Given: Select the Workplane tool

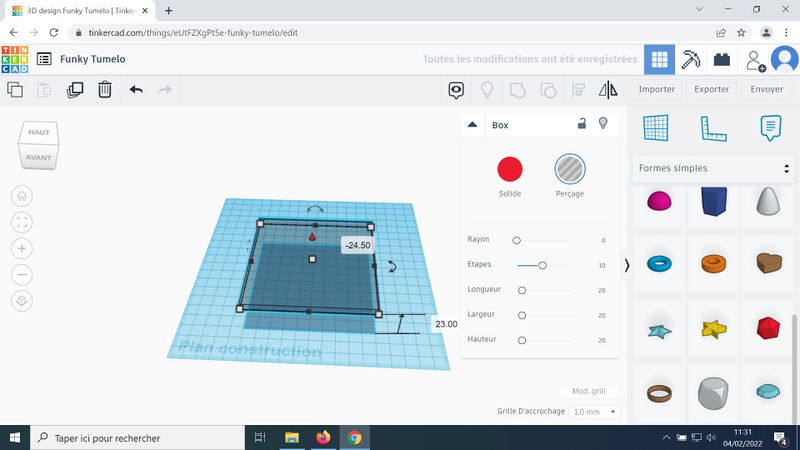Looking at the screenshot, I should (x=656, y=128).
